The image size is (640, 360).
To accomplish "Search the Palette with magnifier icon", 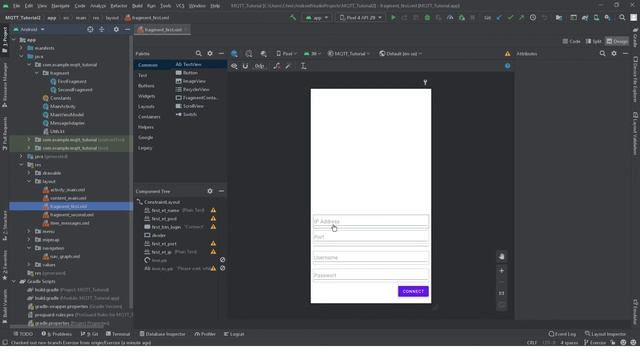I will pos(198,53).
